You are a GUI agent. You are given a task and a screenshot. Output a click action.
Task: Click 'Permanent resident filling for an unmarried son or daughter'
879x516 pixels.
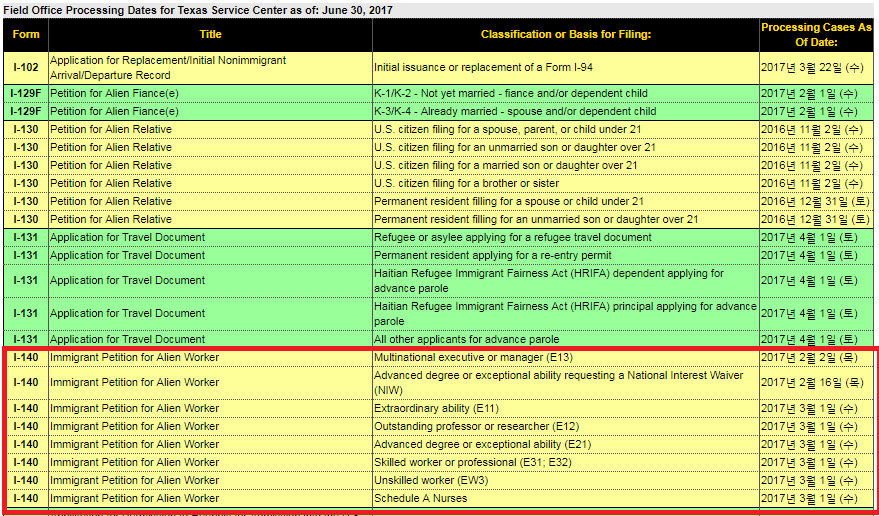click(x=536, y=219)
